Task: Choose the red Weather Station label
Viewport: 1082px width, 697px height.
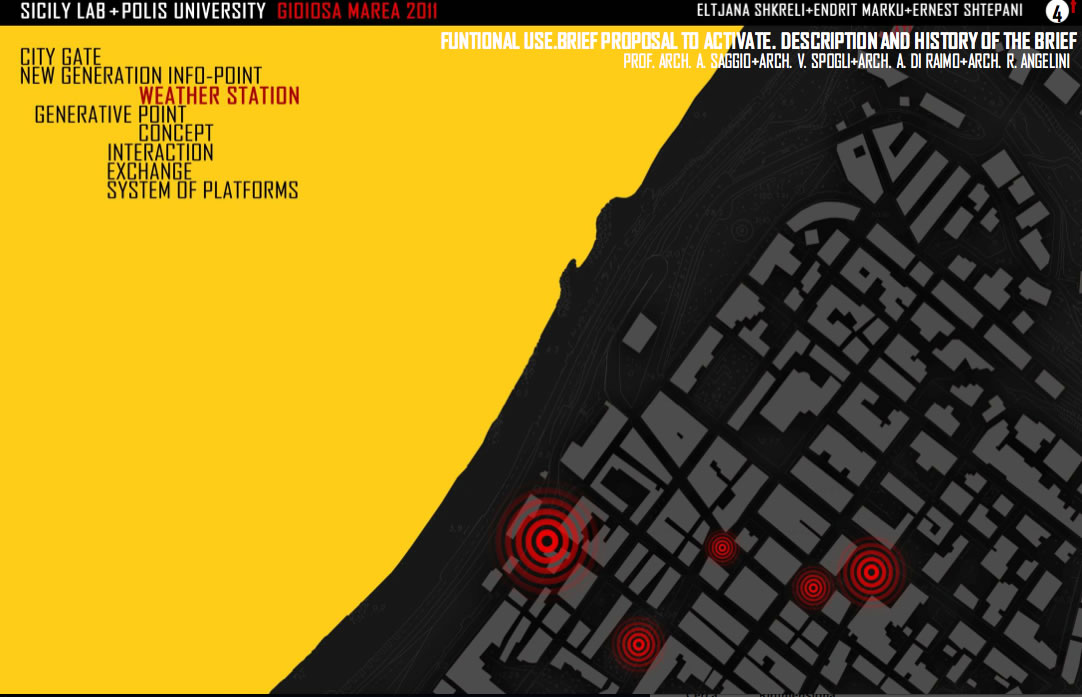Action: point(219,96)
